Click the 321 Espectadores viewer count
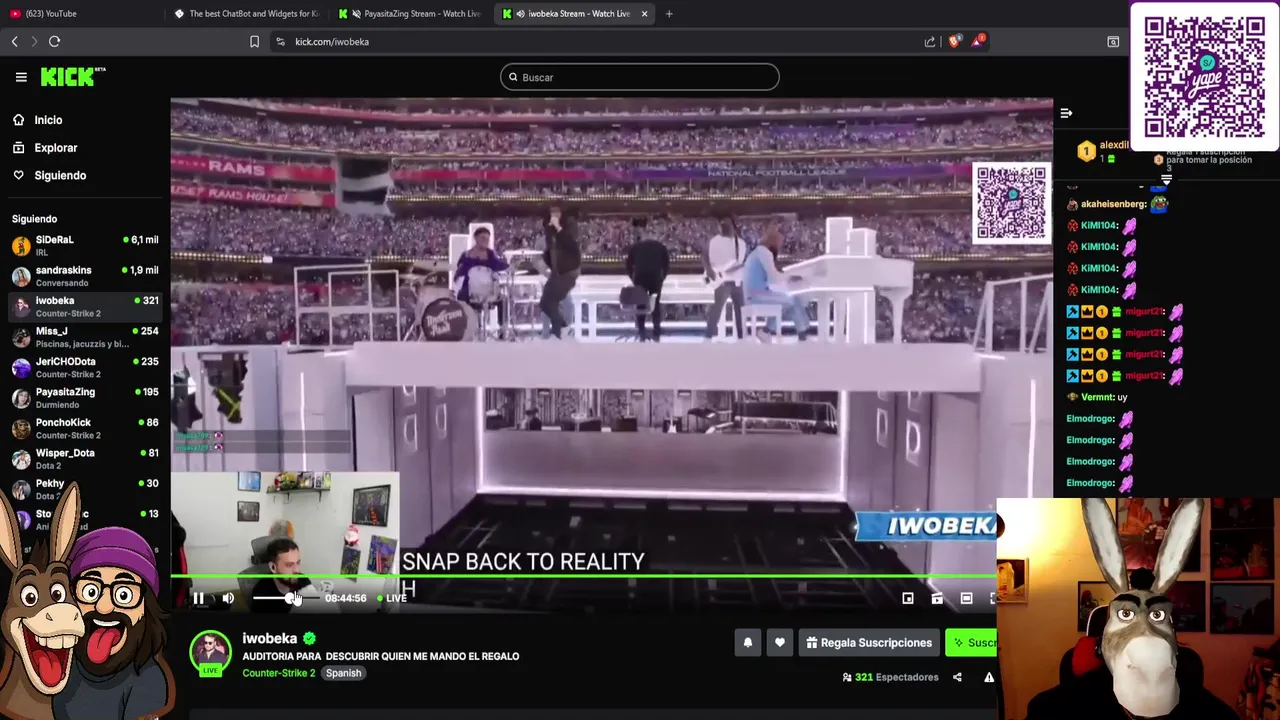This screenshot has width=1280, height=720. pyautogui.click(x=891, y=677)
